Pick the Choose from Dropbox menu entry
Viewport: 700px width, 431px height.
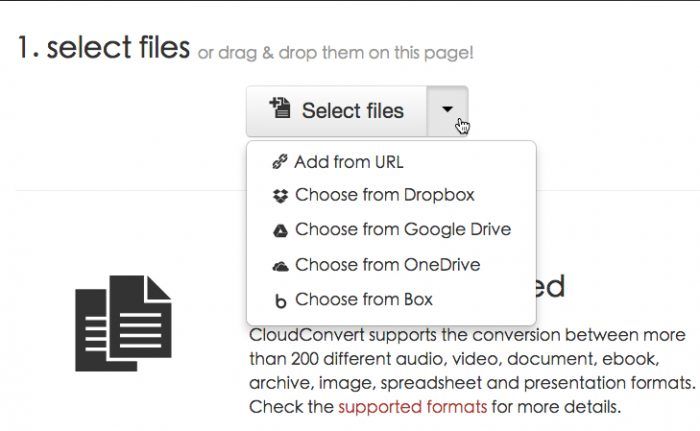click(x=384, y=195)
